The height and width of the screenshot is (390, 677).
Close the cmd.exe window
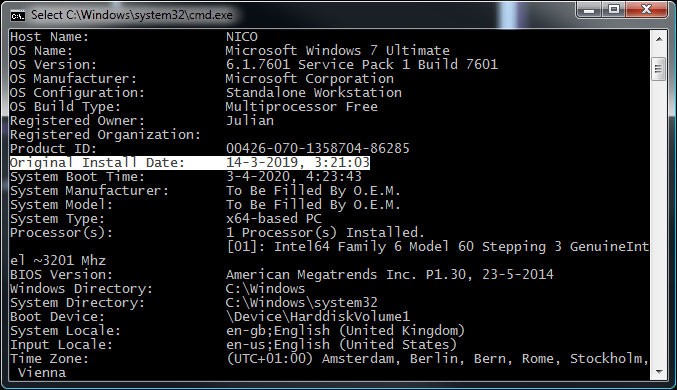pos(646,10)
